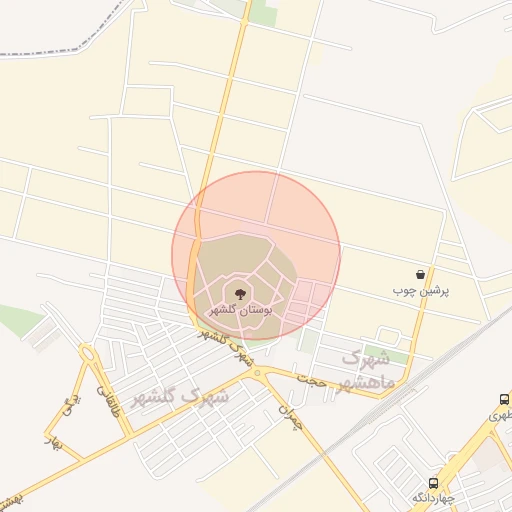
Task: Click the پرشین چوب shop label
Action: click(421, 291)
